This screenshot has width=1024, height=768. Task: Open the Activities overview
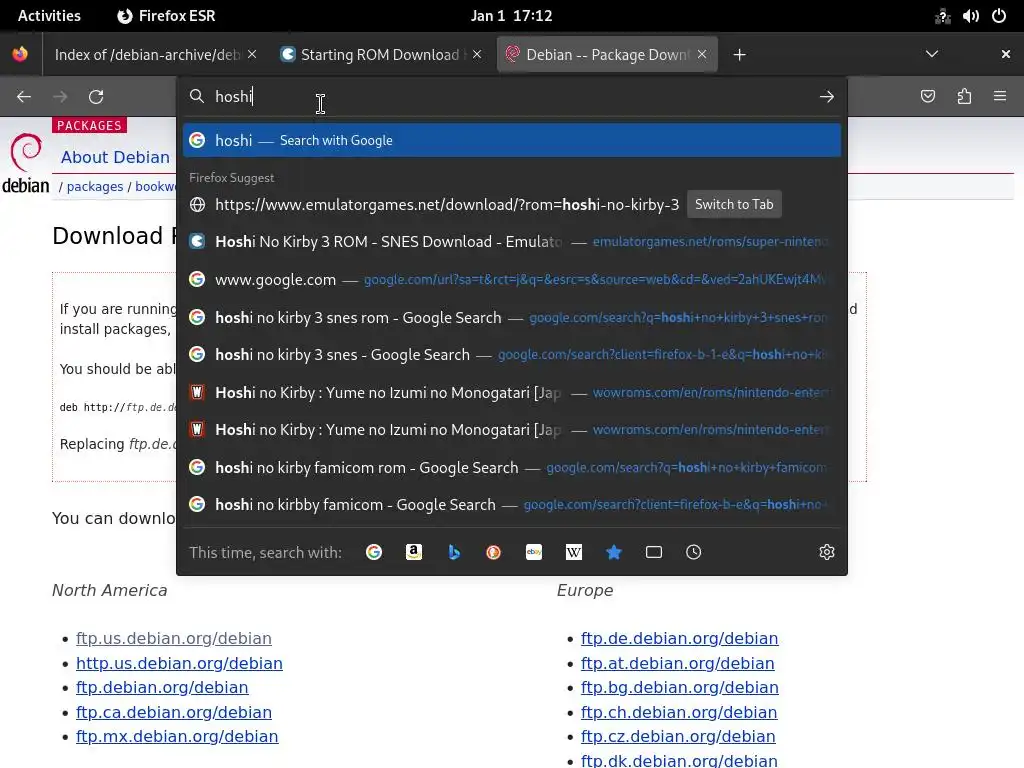click(49, 16)
